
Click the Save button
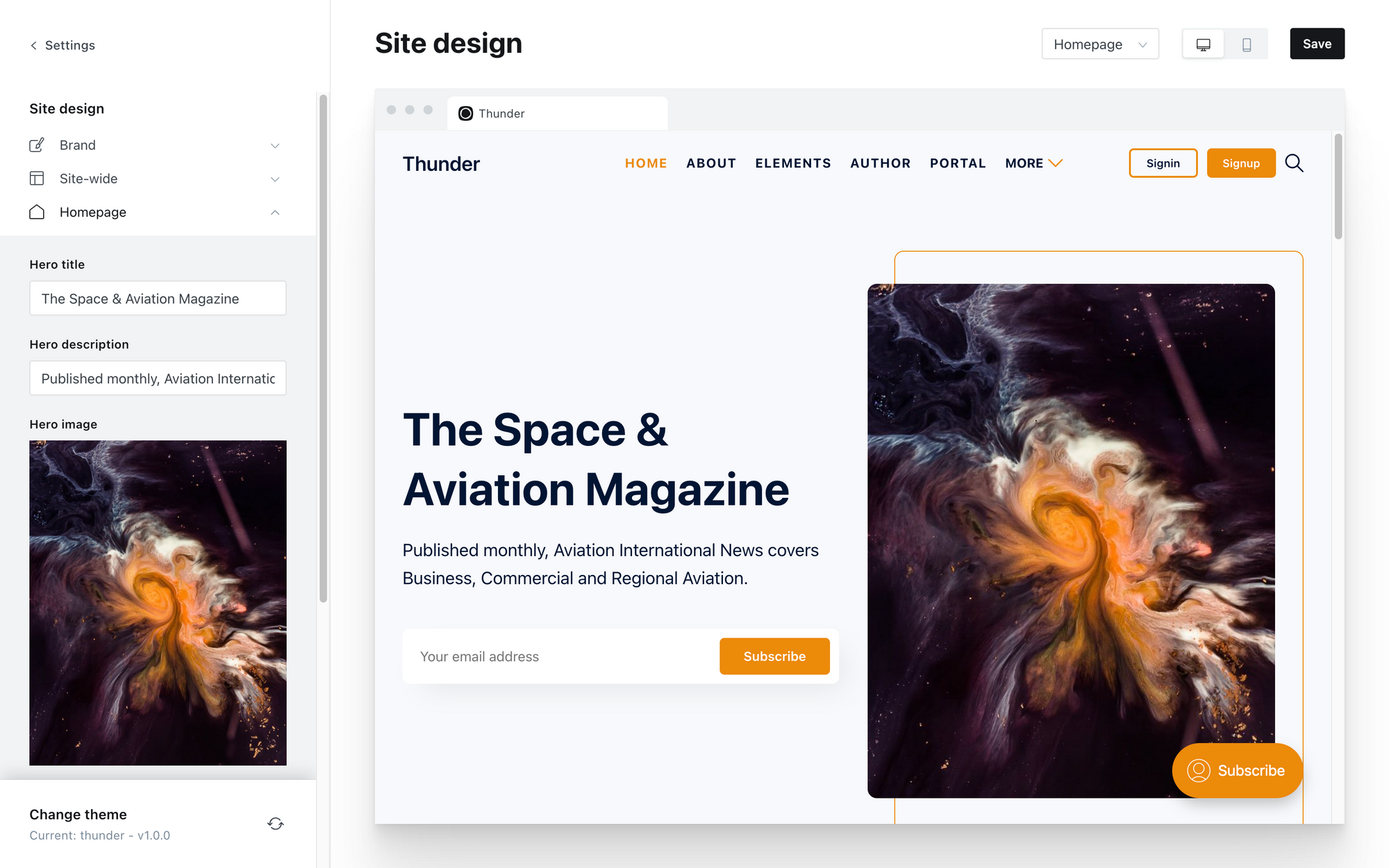pyautogui.click(x=1318, y=43)
